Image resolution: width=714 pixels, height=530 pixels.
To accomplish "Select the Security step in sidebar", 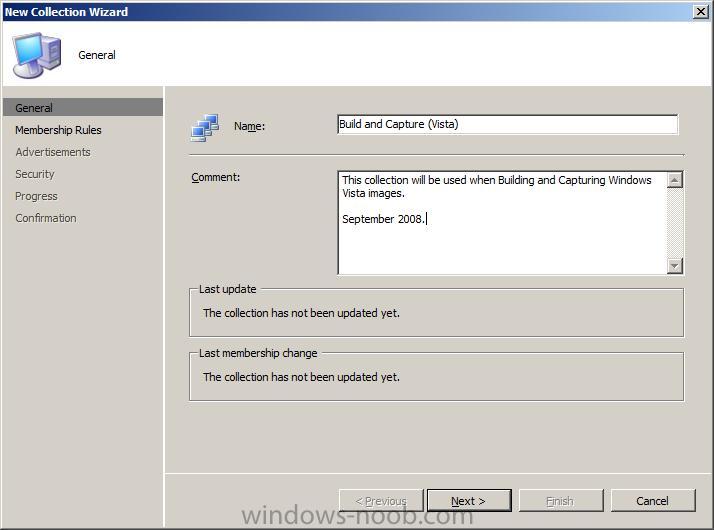I will coord(35,174).
